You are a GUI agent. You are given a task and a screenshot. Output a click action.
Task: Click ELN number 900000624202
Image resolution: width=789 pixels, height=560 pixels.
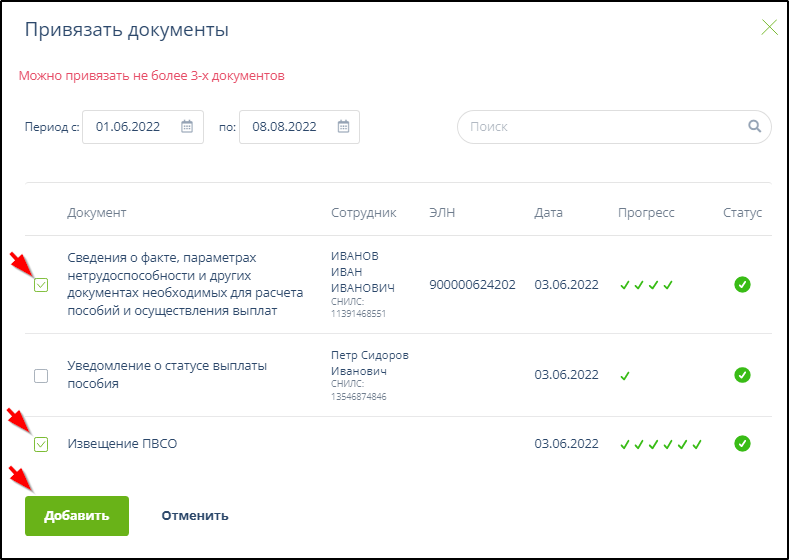(x=472, y=285)
